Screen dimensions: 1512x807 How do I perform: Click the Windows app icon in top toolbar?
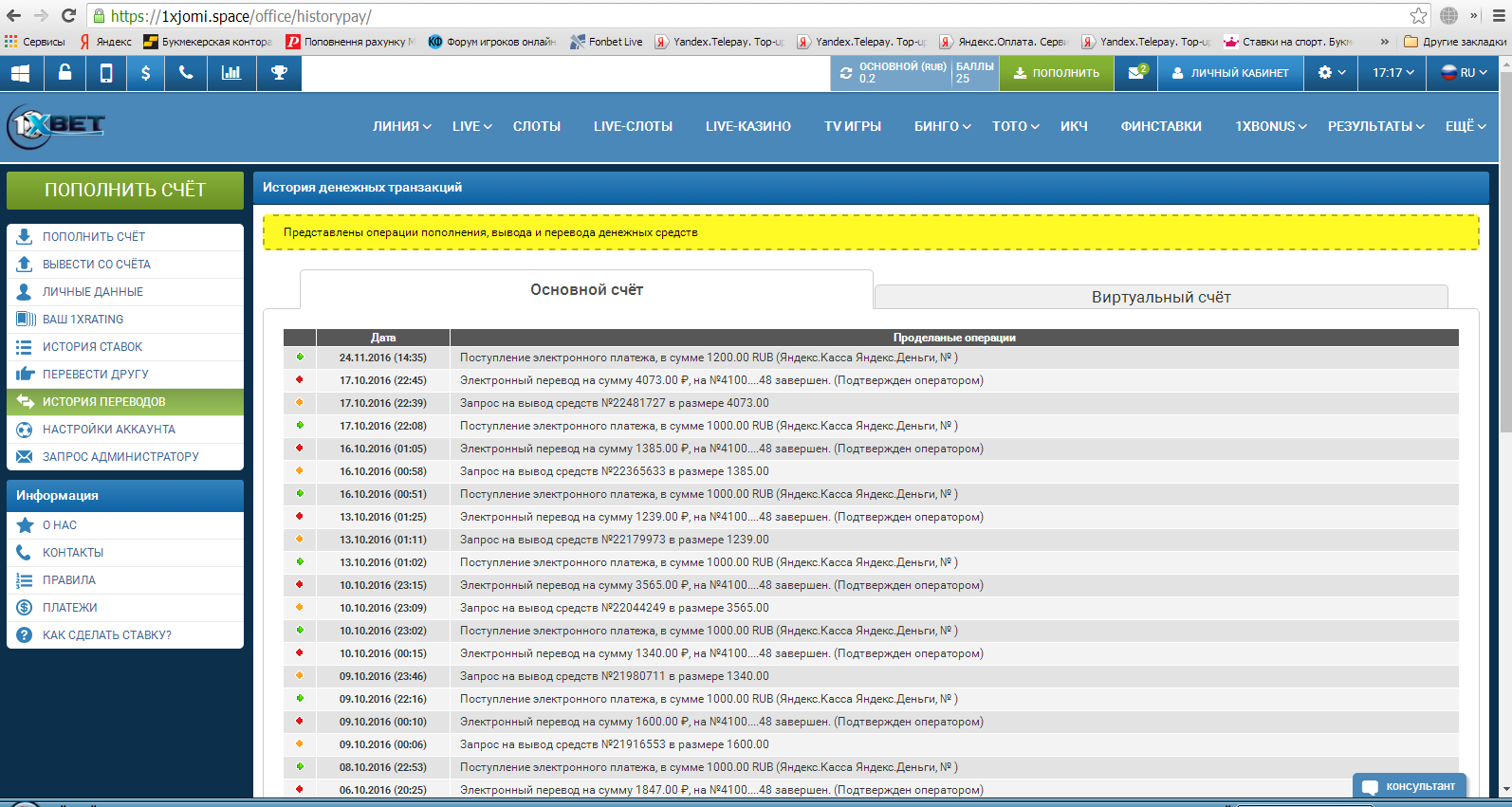[20, 73]
